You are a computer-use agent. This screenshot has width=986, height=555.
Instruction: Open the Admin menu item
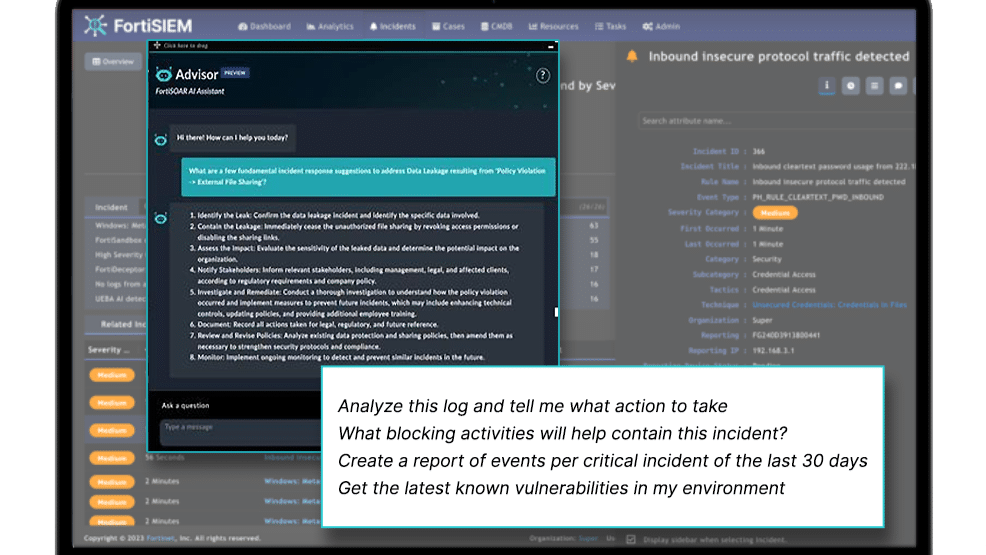662,26
